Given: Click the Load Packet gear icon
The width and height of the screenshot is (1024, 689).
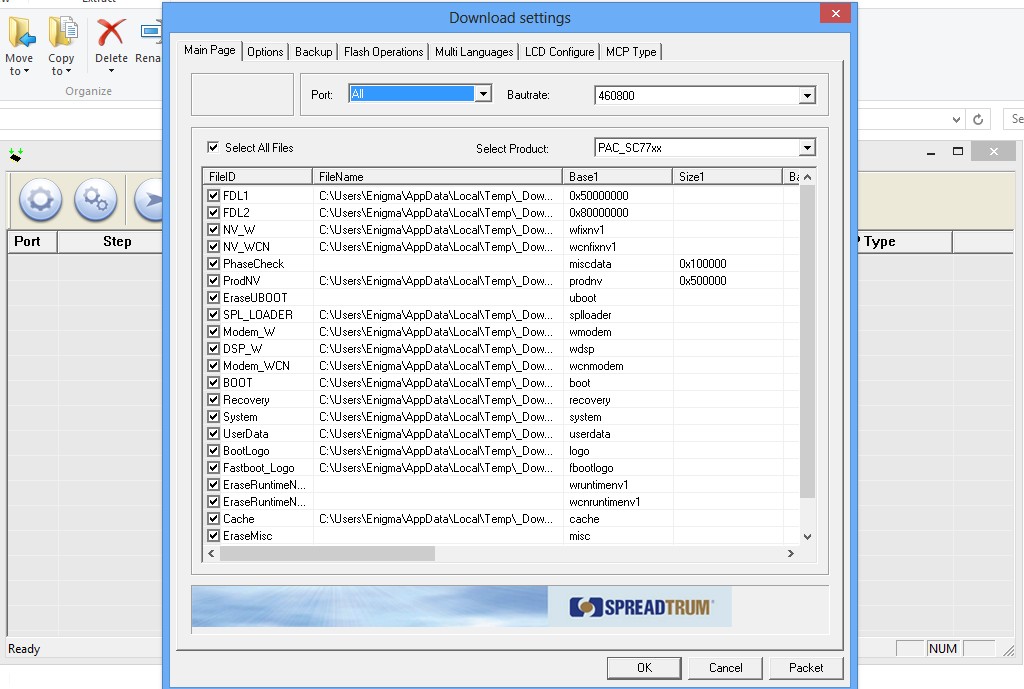Looking at the screenshot, I should 40,200.
